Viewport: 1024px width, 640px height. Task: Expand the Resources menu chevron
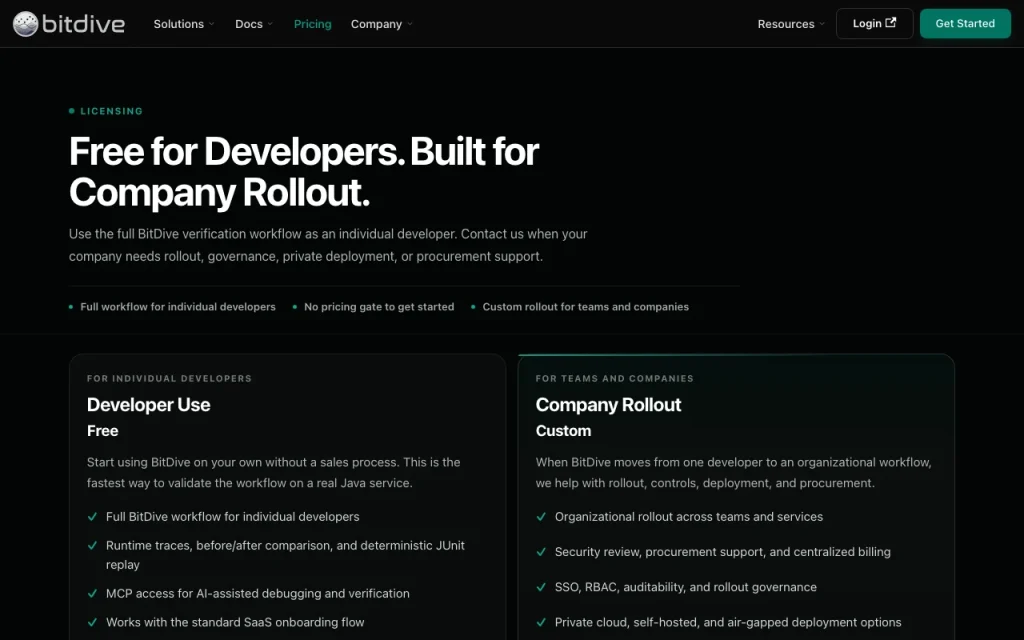[822, 24]
